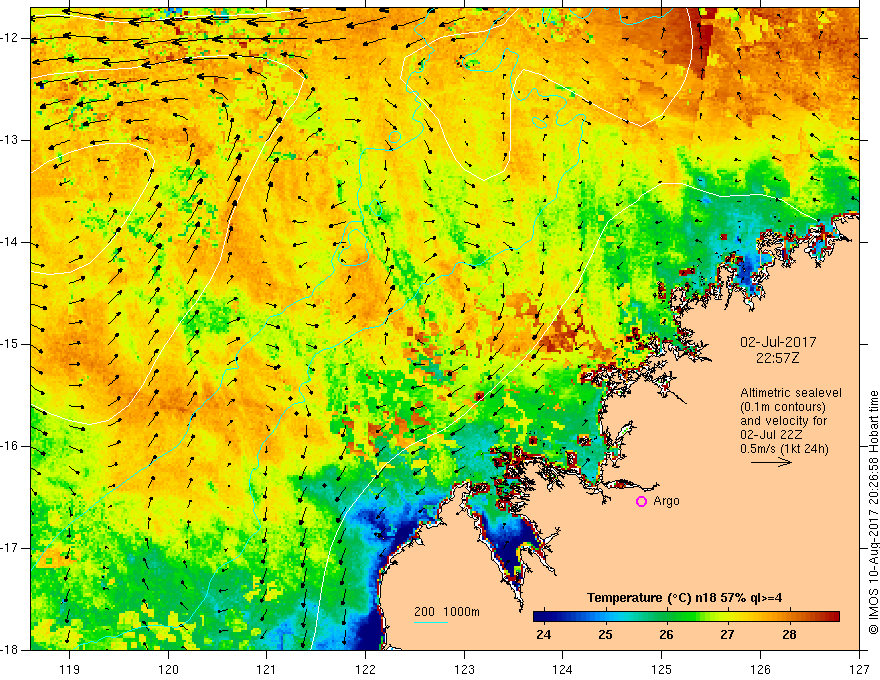Click the cyan 200 1000m depth contour legend line
The height and width of the screenshot is (680, 880).
pyautogui.click(x=431, y=622)
